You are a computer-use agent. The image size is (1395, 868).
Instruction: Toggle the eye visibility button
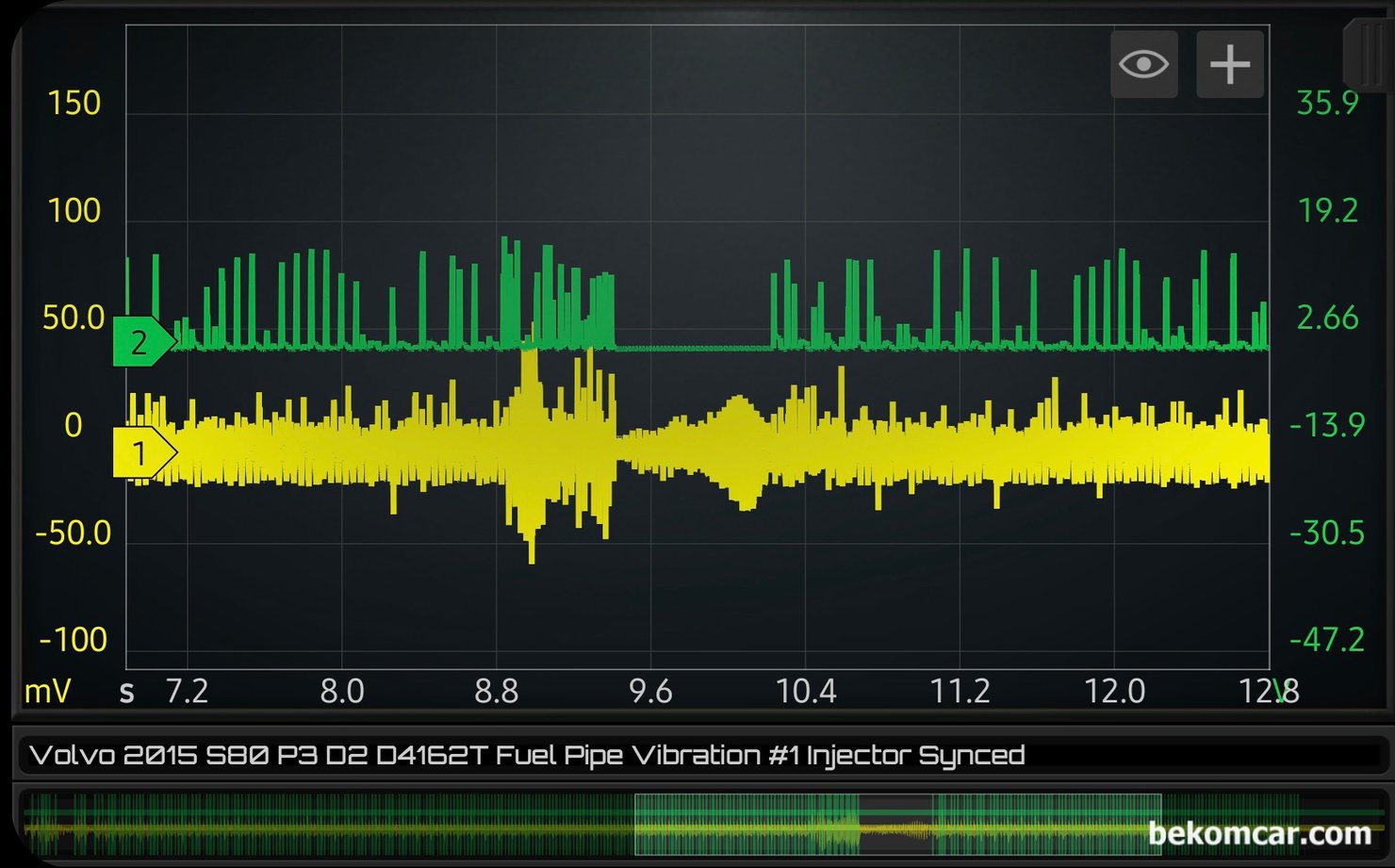pyautogui.click(x=1143, y=64)
